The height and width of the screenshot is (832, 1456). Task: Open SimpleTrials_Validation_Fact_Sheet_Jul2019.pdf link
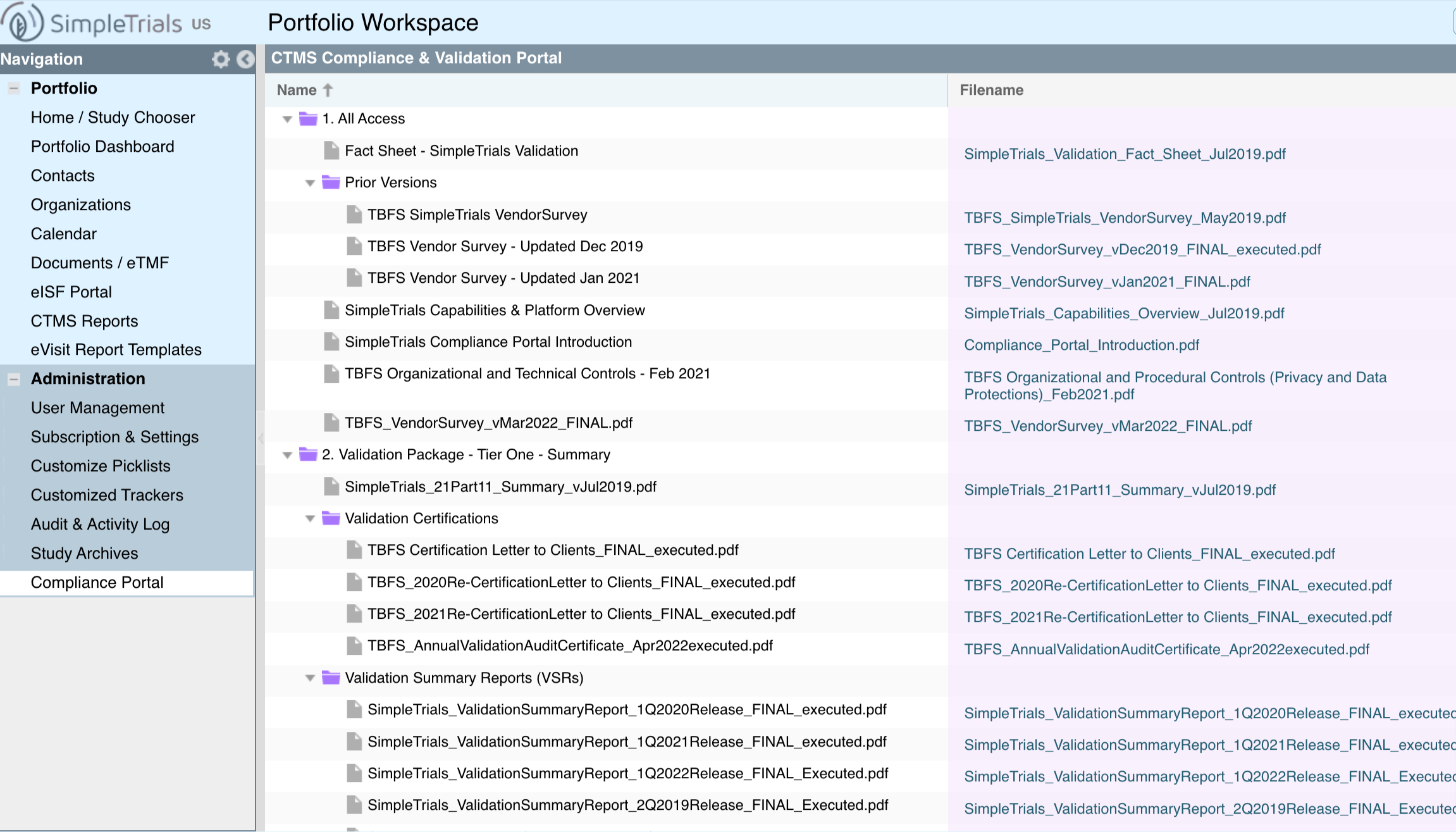pyautogui.click(x=1125, y=154)
